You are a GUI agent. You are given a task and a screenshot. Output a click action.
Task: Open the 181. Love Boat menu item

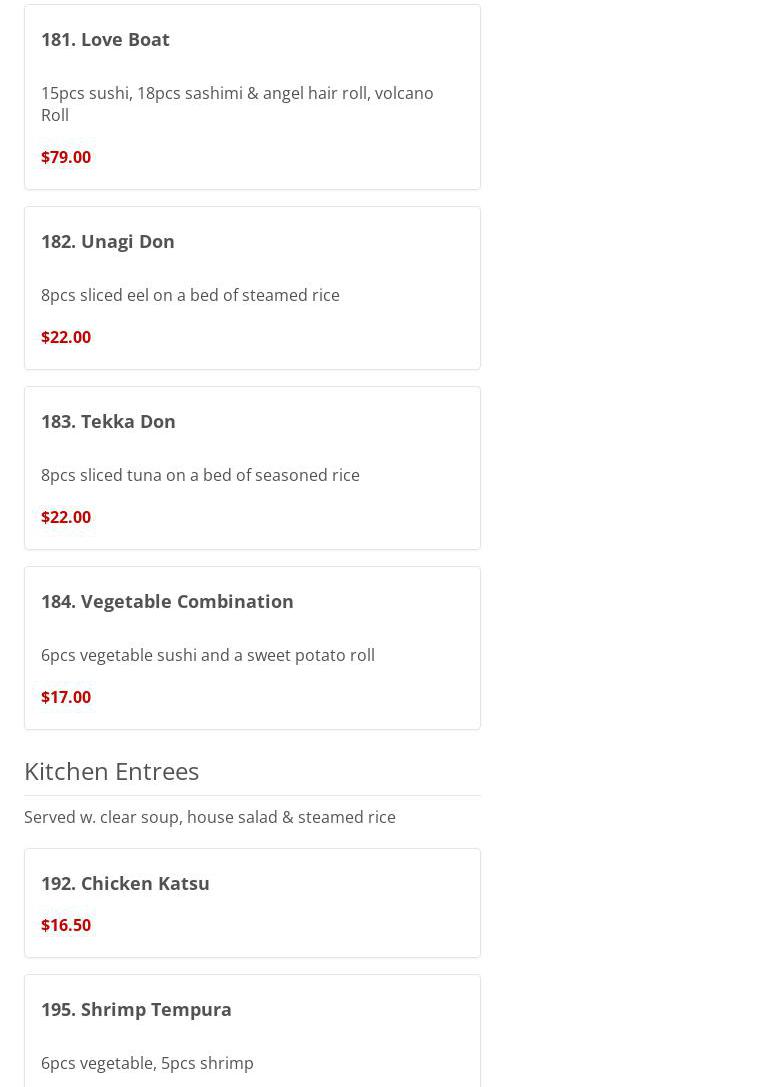pos(105,39)
